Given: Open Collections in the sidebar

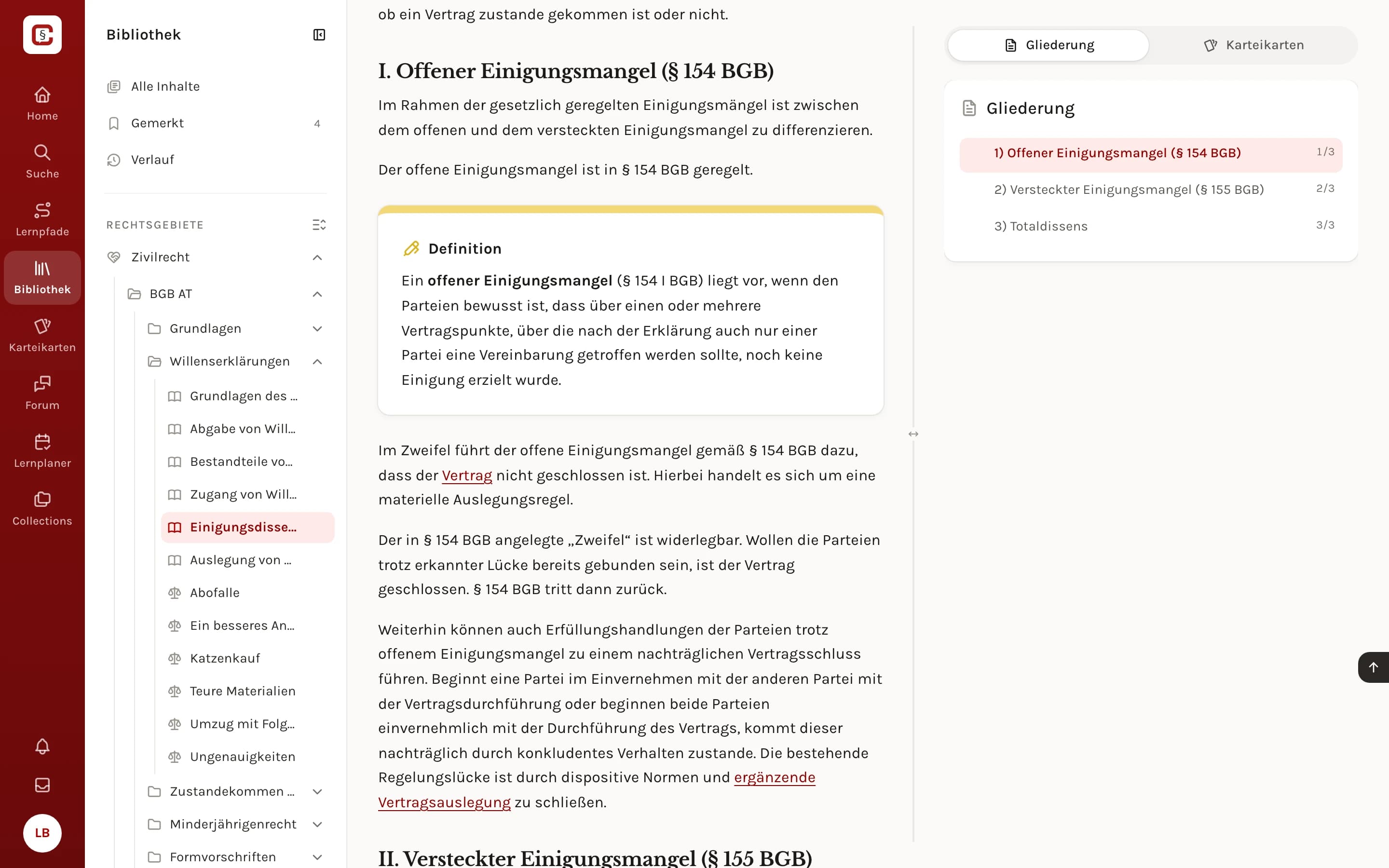Looking at the screenshot, I should (x=42, y=509).
